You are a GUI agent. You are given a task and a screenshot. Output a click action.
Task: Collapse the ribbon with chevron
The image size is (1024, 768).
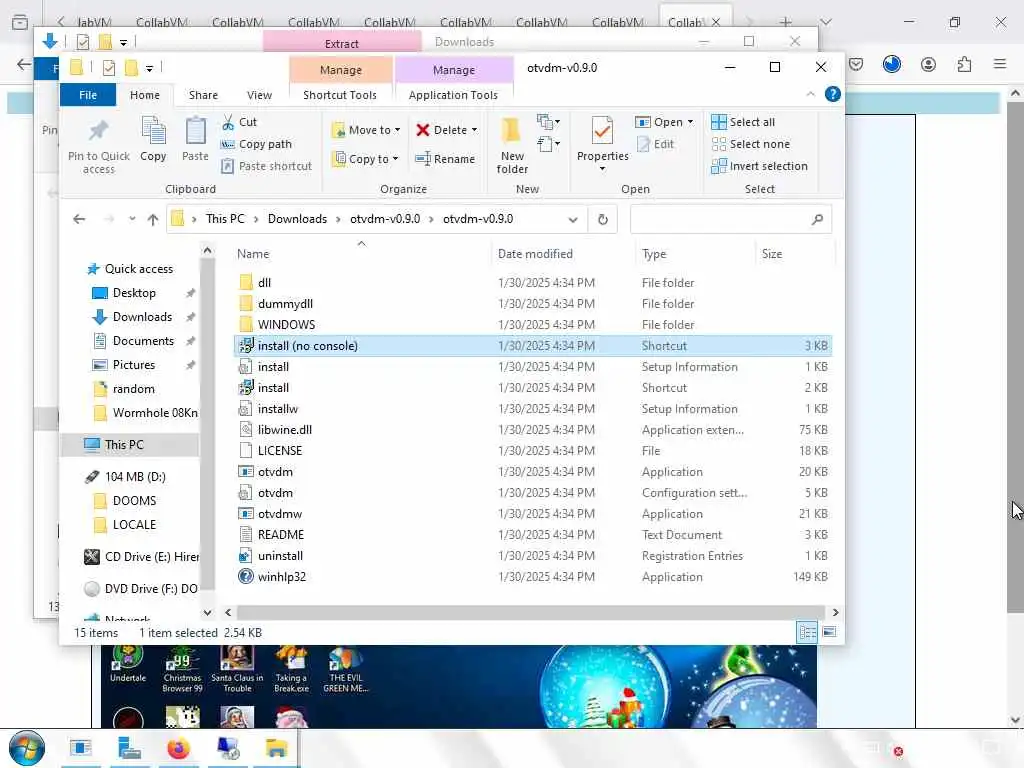[x=810, y=95]
